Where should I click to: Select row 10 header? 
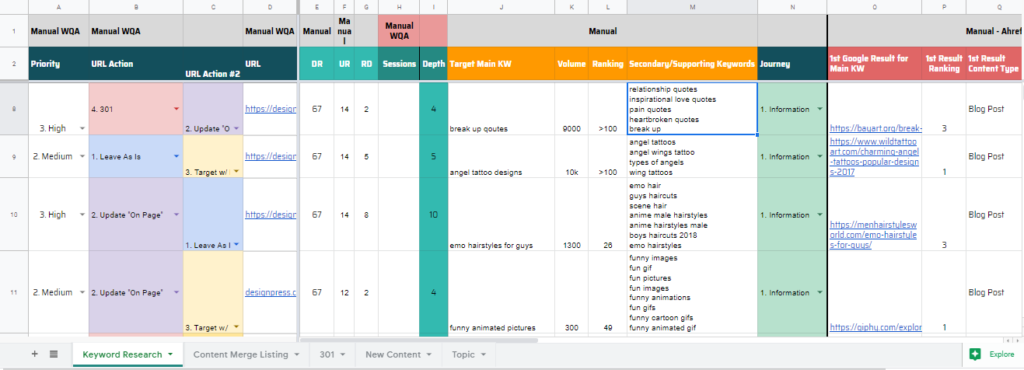tap(14, 214)
